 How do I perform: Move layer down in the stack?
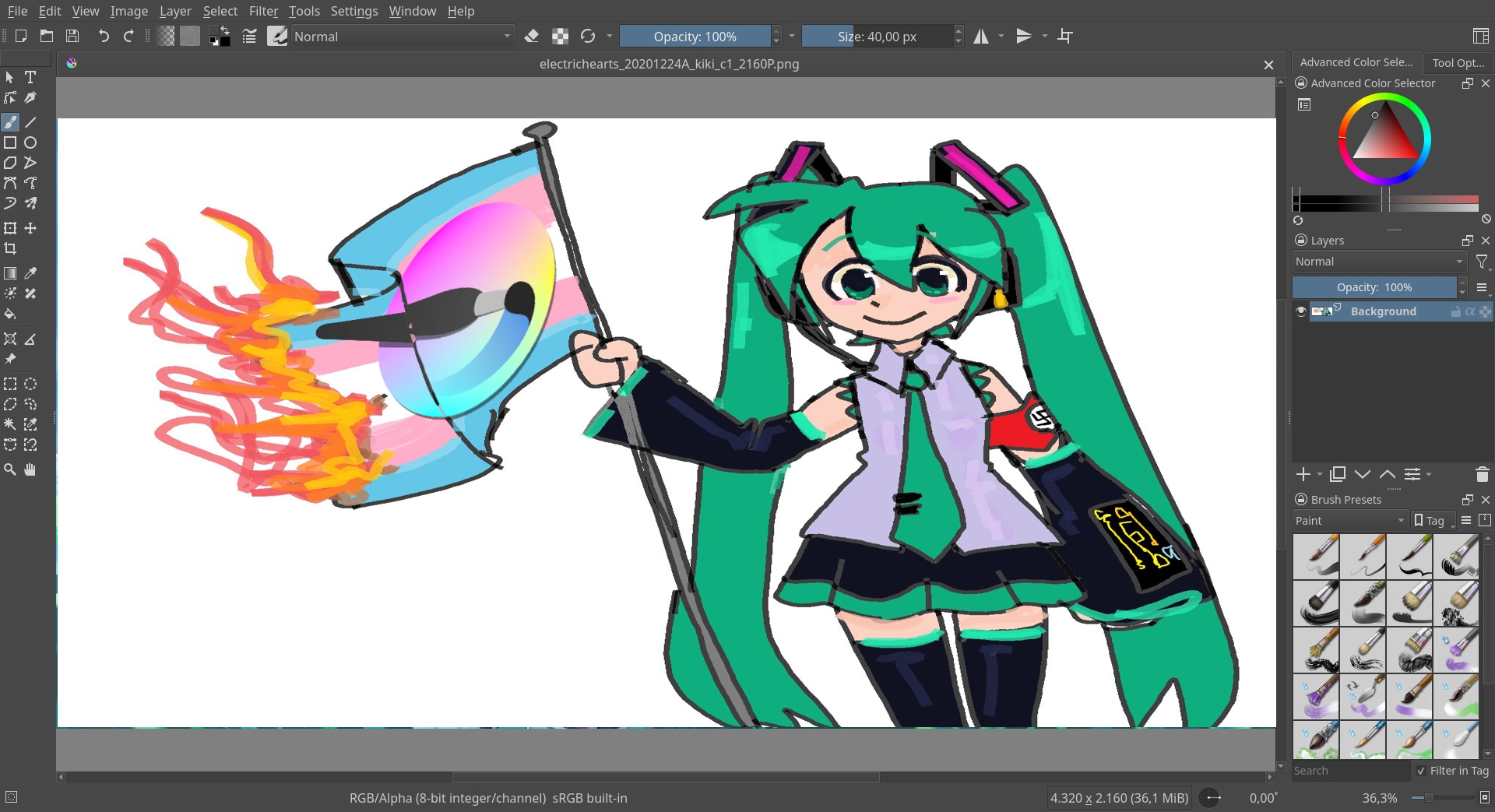[1363, 474]
